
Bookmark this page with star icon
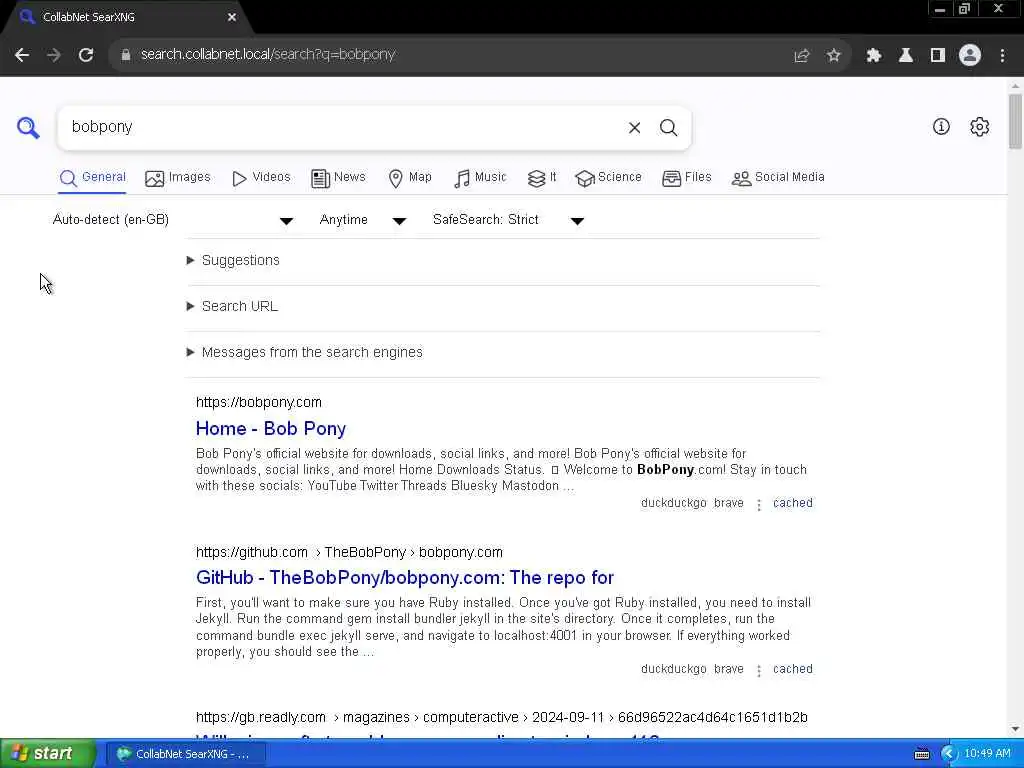834,56
